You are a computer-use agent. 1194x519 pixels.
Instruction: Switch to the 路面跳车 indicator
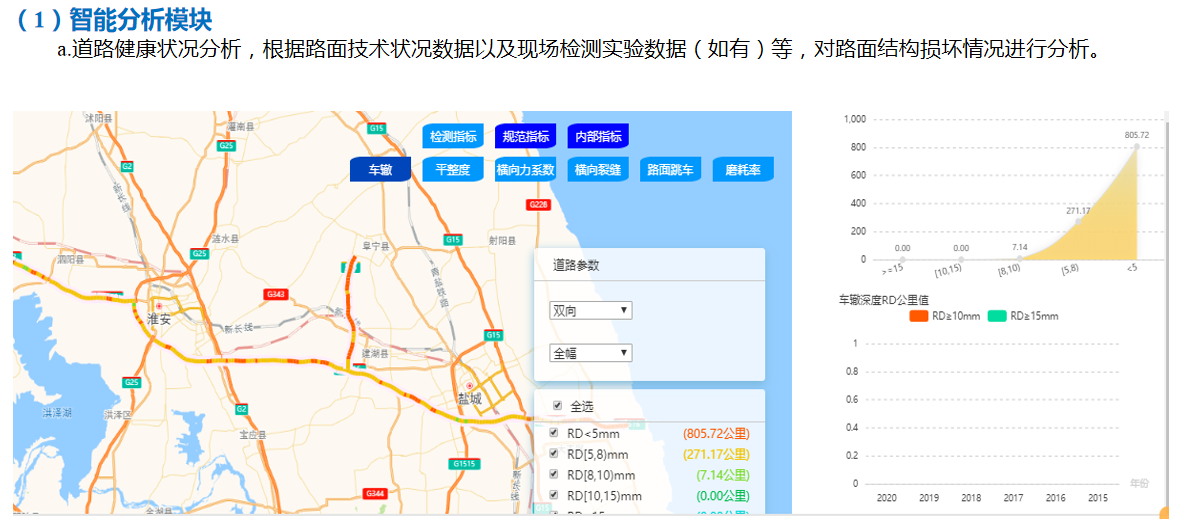(x=670, y=170)
